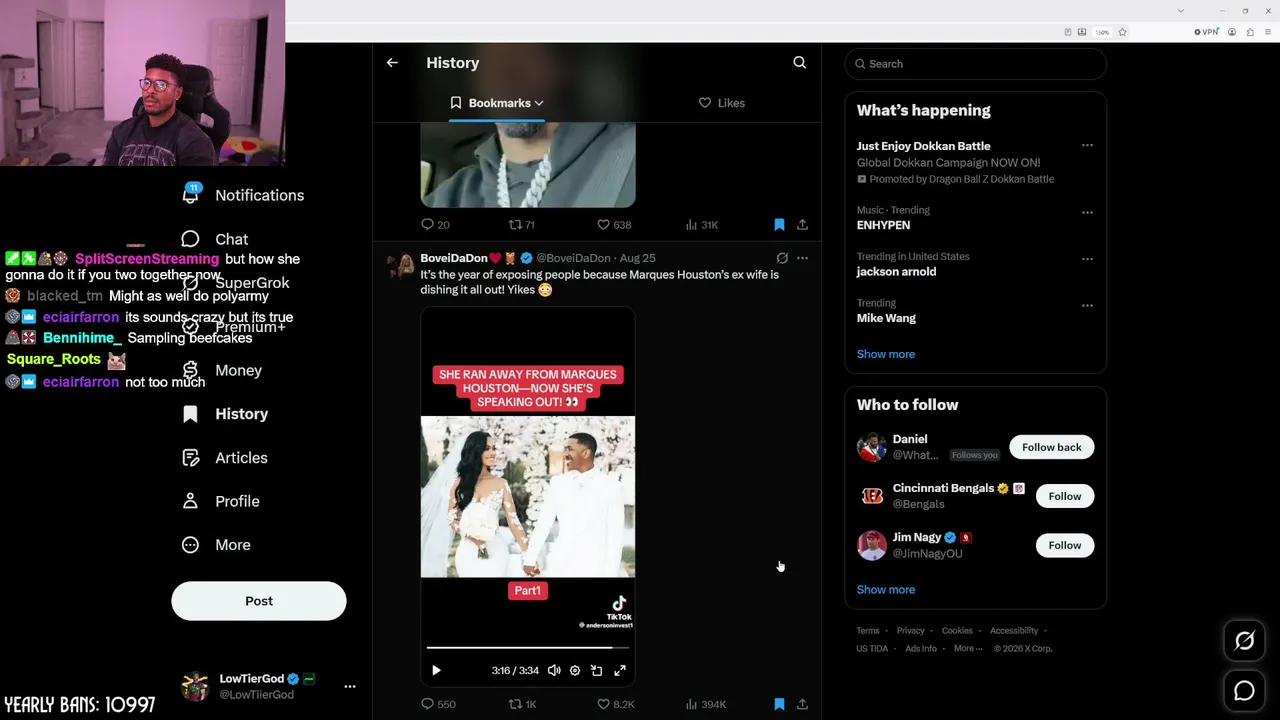
Task: Go to Profile in sidebar
Action: tap(221, 501)
